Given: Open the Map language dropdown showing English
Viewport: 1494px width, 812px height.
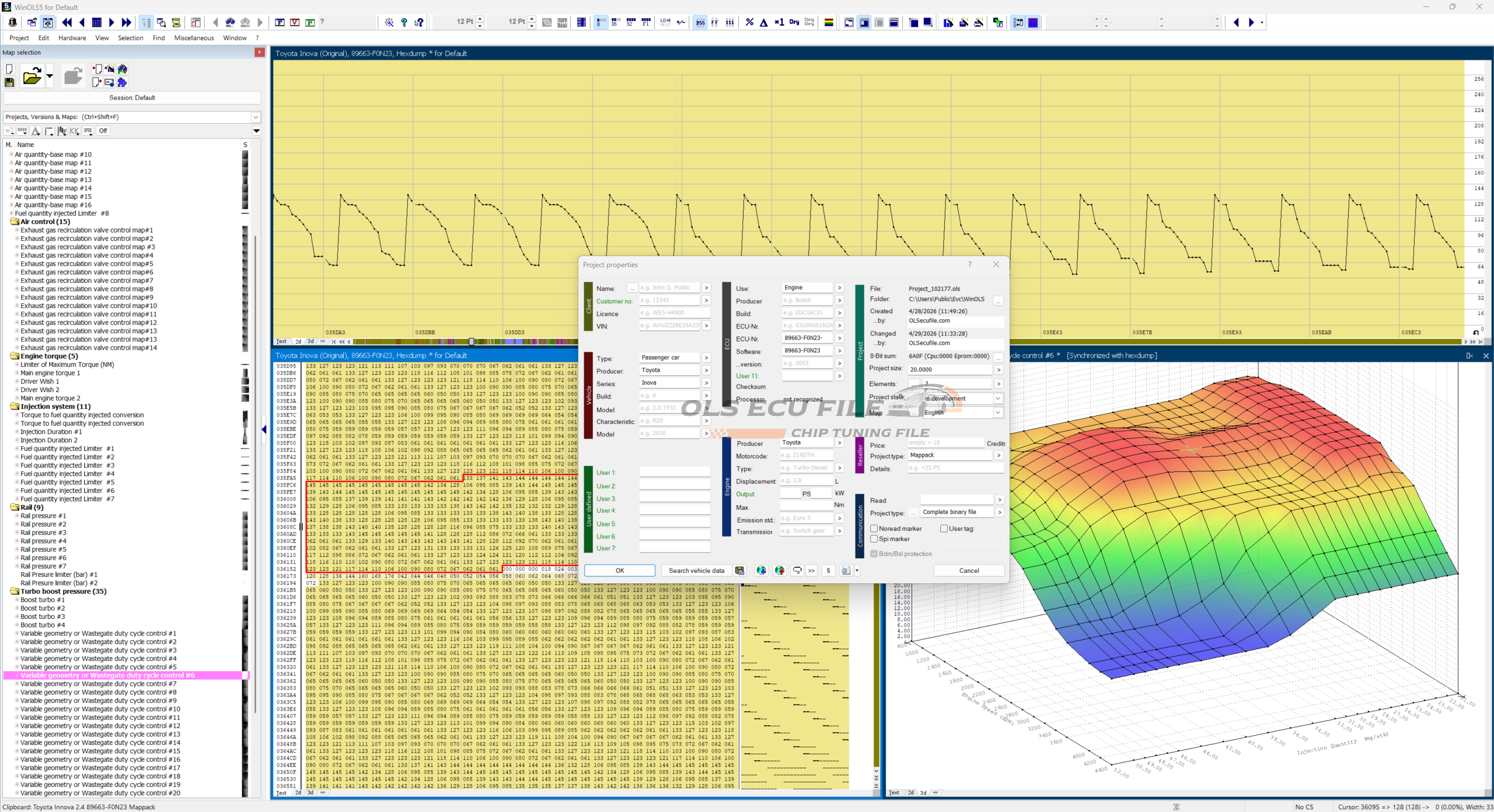Looking at the screenshot, I should 998,412.
